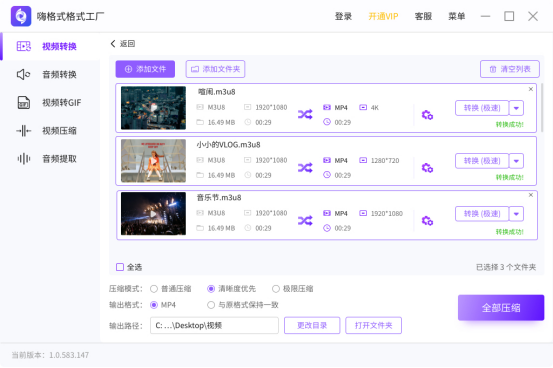Viewport: 553px width, 368px height.
Task: Click 转换(极速) for 小小的VLOG.m3u8
Action: click(x=482, y=161)
